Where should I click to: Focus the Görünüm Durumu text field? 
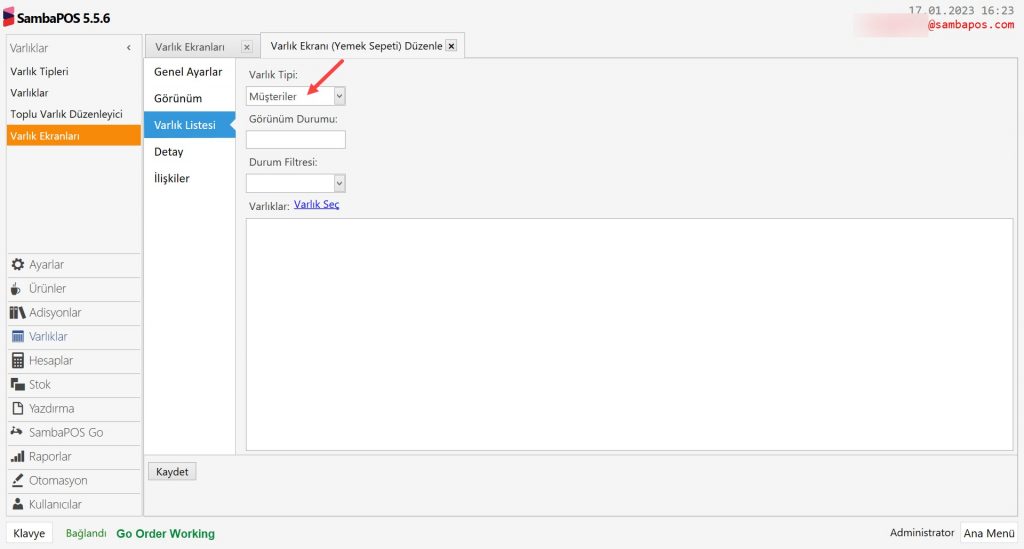(x=295, y=140)
